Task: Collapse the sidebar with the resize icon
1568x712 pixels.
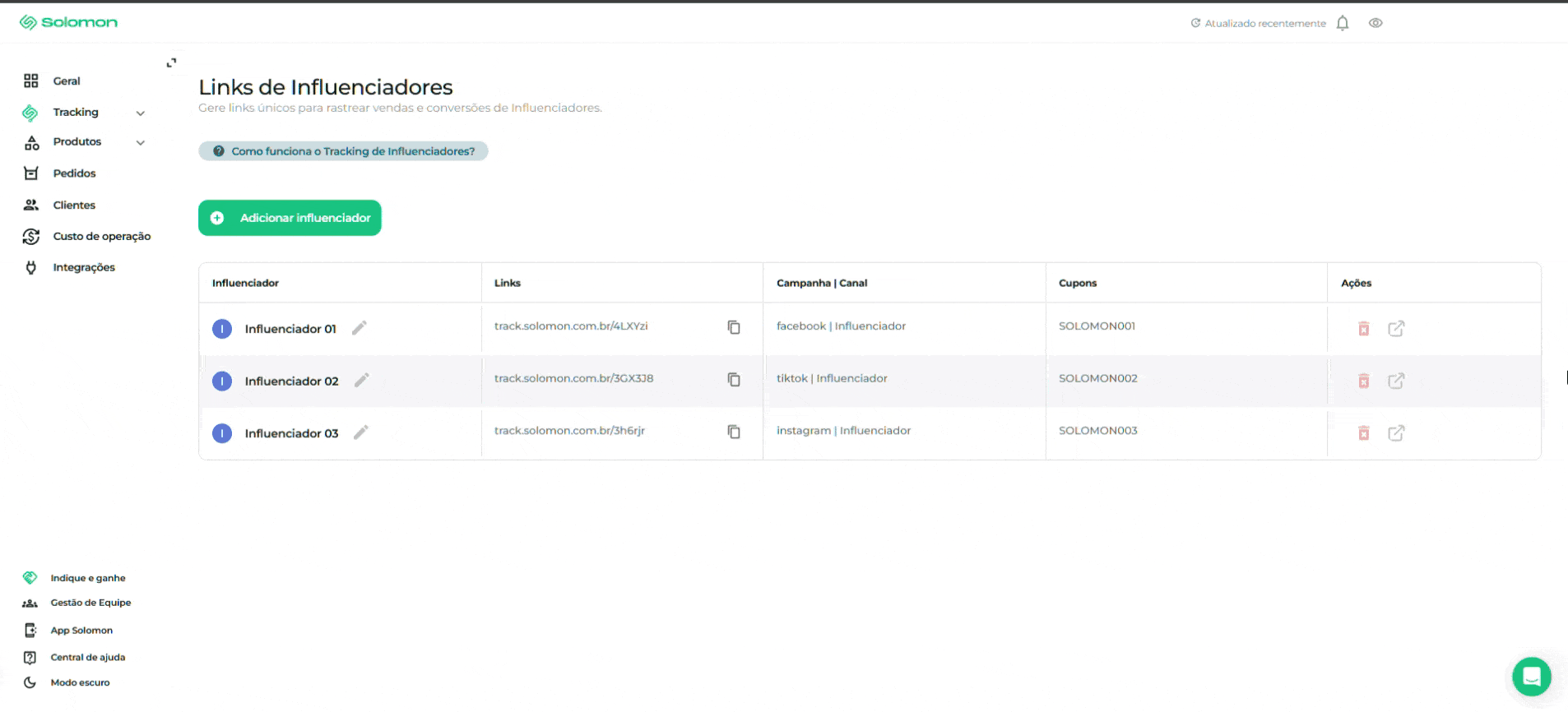Action: tap(171, 62)
